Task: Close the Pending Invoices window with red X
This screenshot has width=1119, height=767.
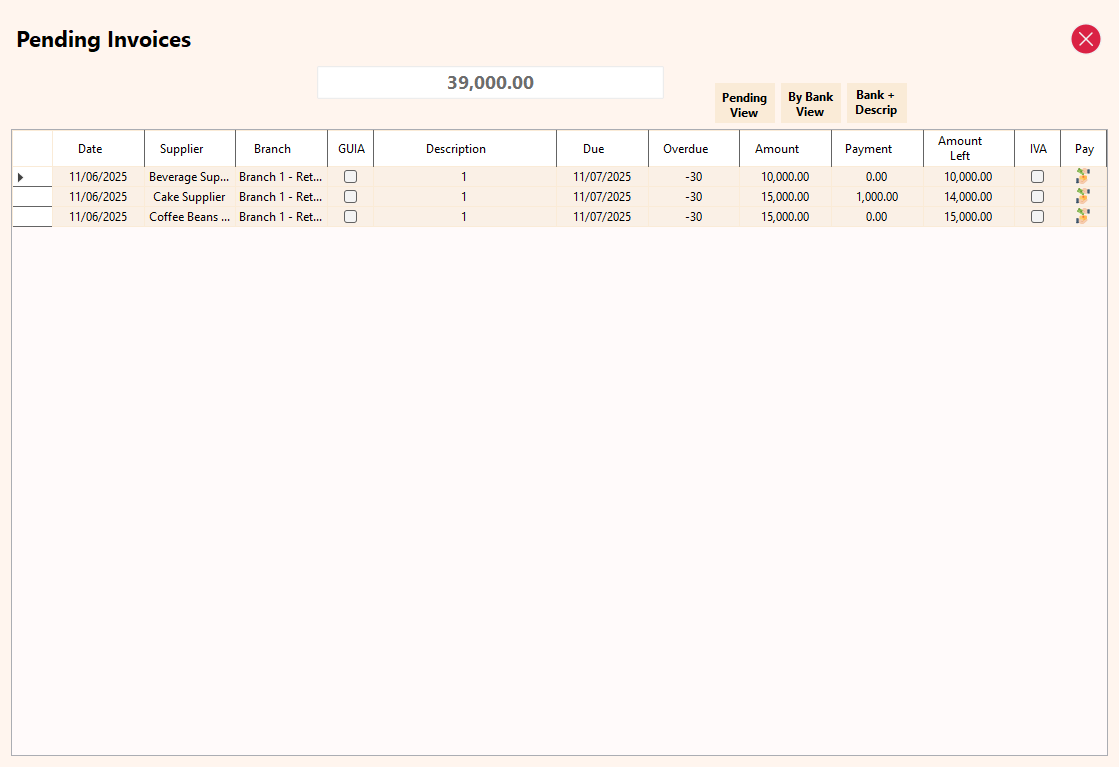Action: click(x=1085, y=39)
